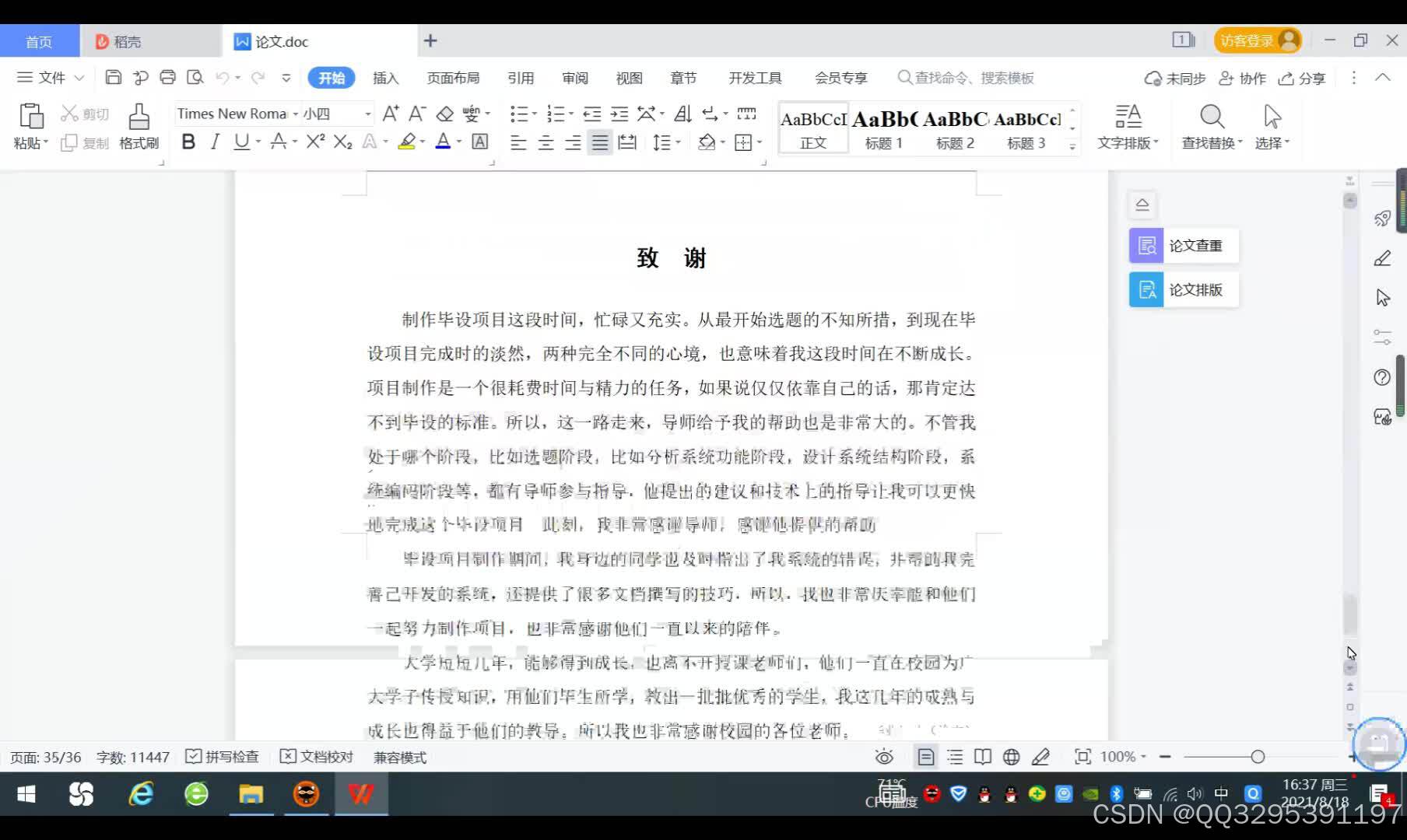1407x840 pixels.
Task: Switch to web layout globe icon
Action: click(1012, 757)
